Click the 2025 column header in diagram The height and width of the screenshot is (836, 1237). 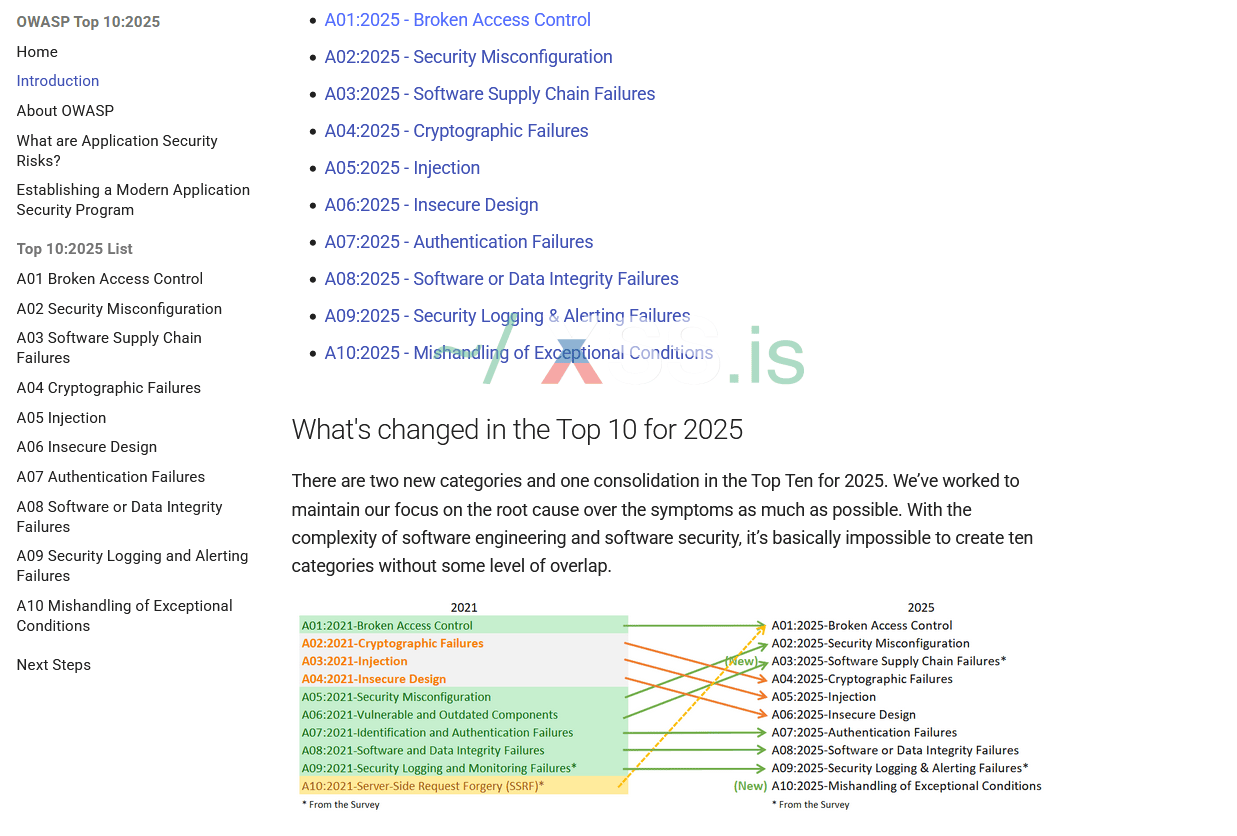point(921,608)
